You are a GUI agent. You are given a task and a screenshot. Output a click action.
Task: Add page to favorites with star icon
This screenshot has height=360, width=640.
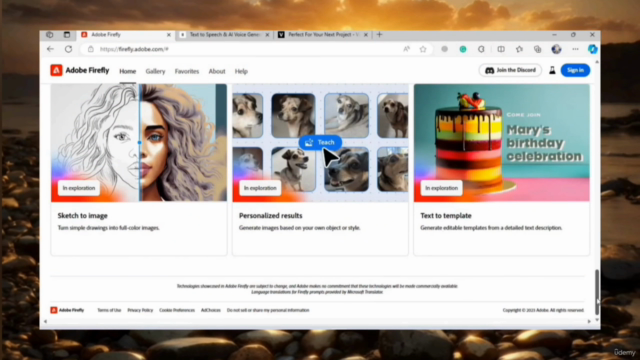point(423,49)
